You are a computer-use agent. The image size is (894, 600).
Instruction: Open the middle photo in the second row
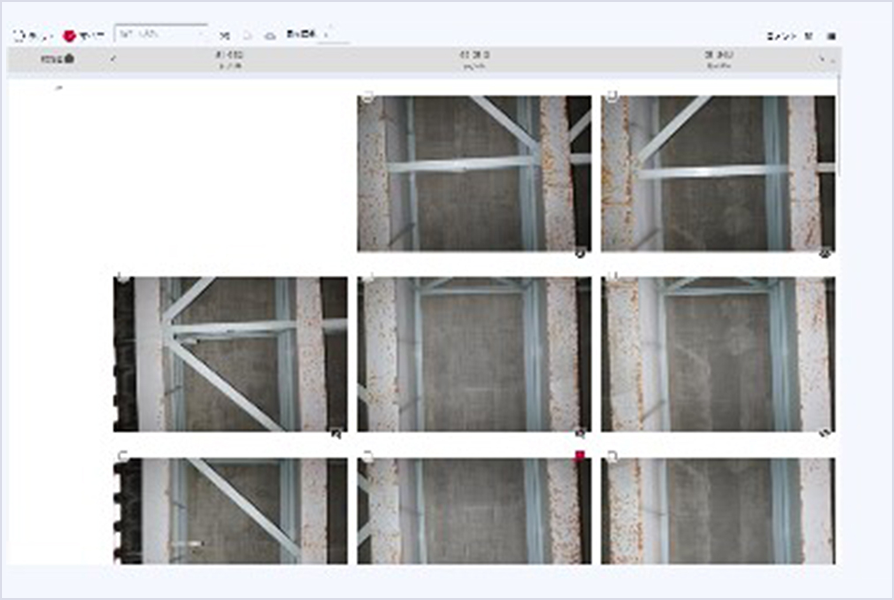474,354
